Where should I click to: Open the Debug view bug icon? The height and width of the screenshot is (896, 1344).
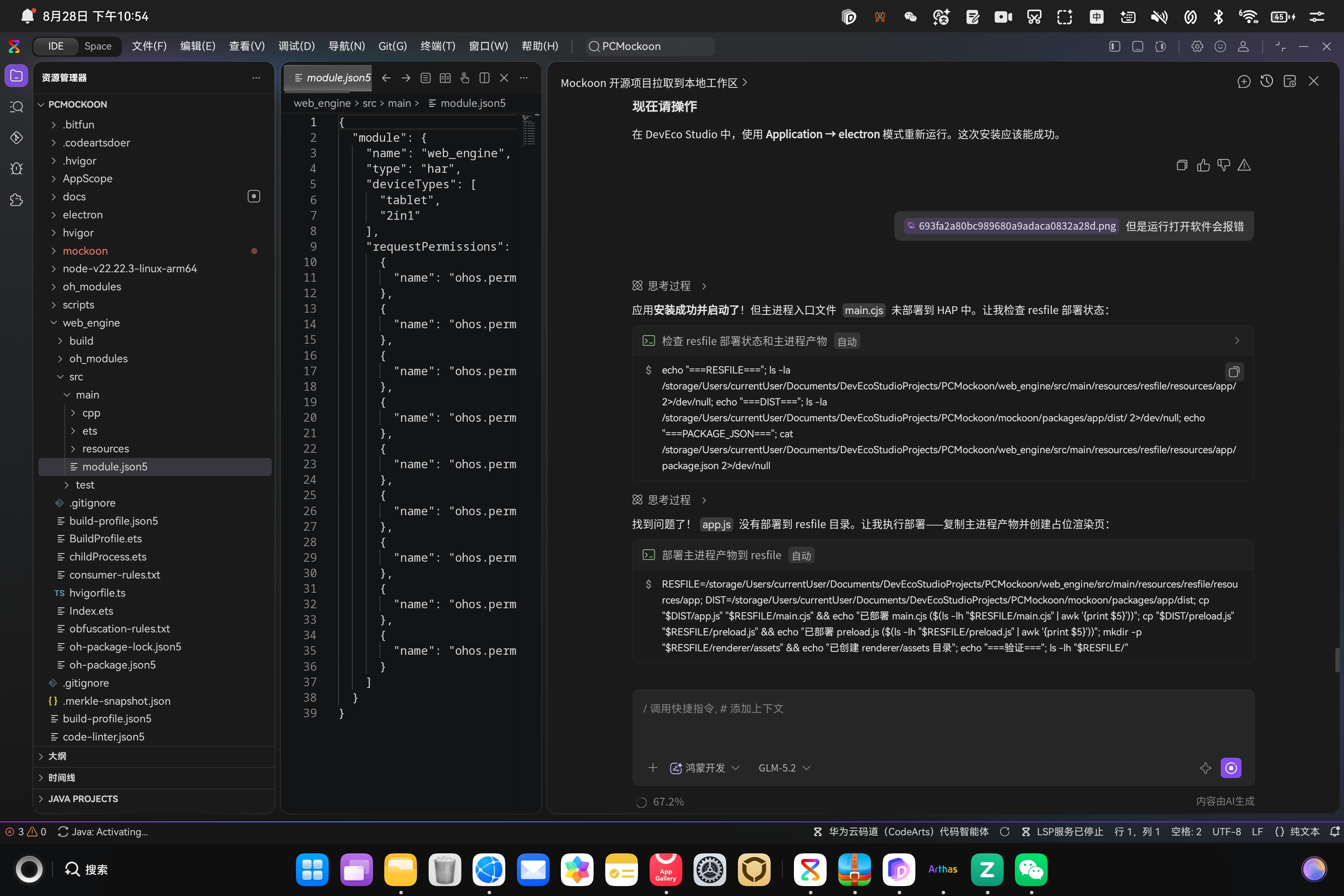16,168
